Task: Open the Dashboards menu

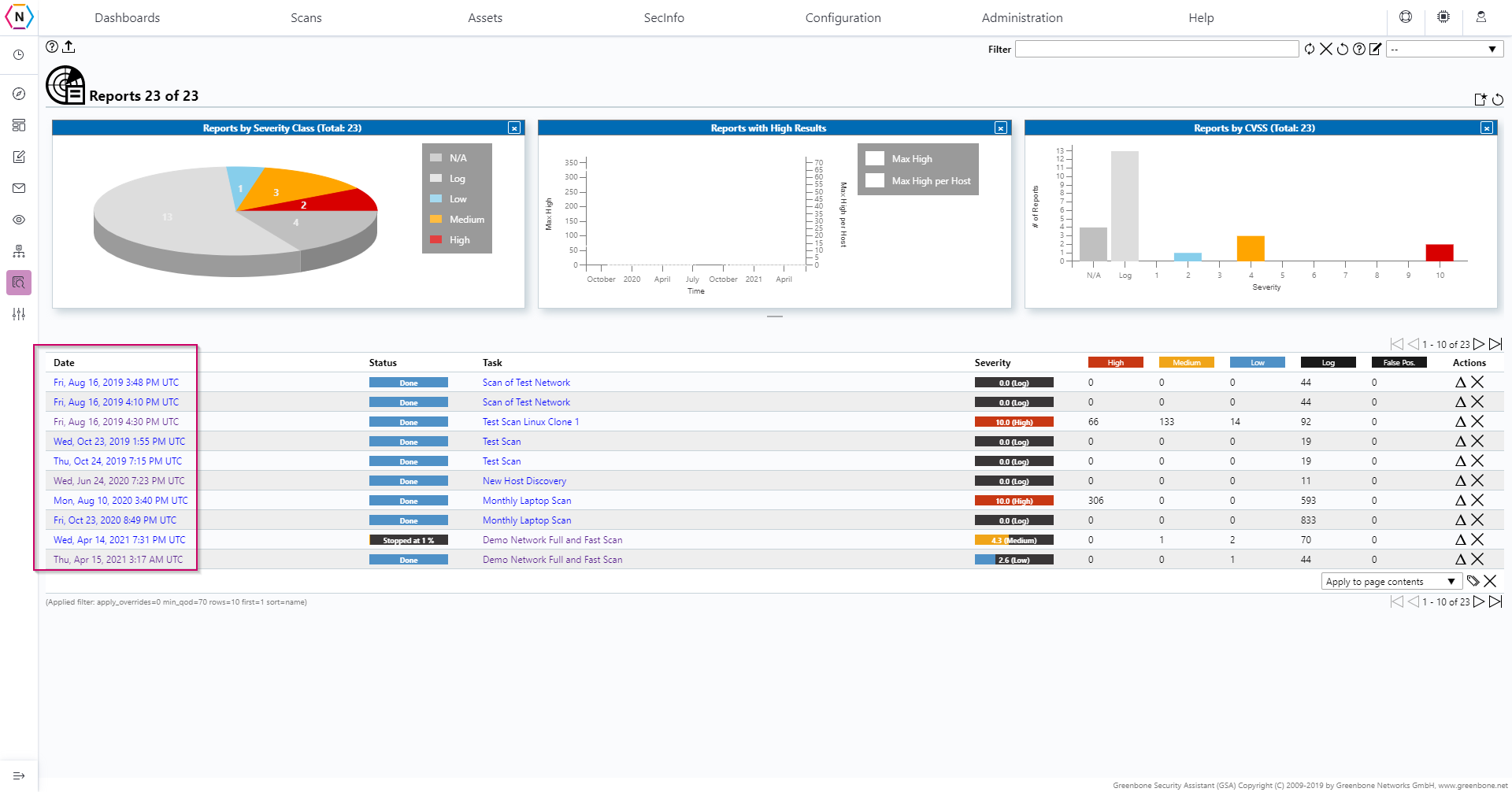Action: pos(127,17)
